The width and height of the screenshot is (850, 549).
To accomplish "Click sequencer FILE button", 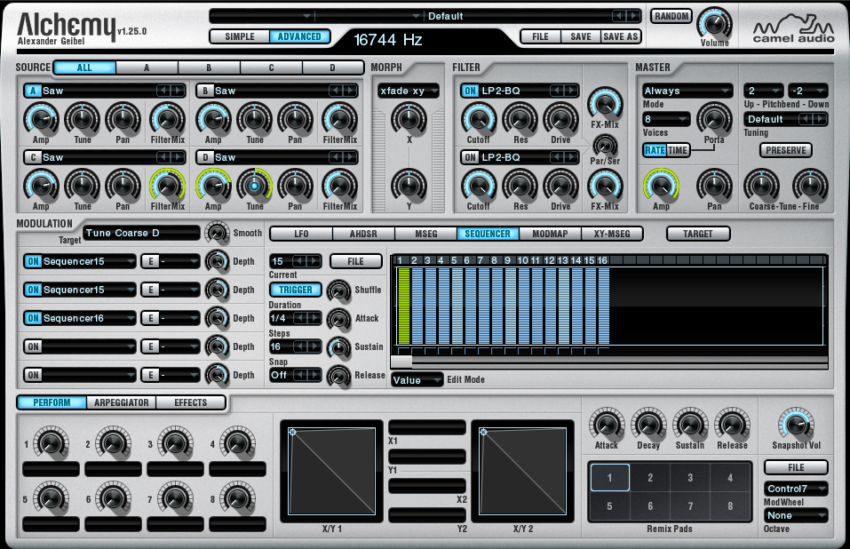I will [x=356, y=261].
